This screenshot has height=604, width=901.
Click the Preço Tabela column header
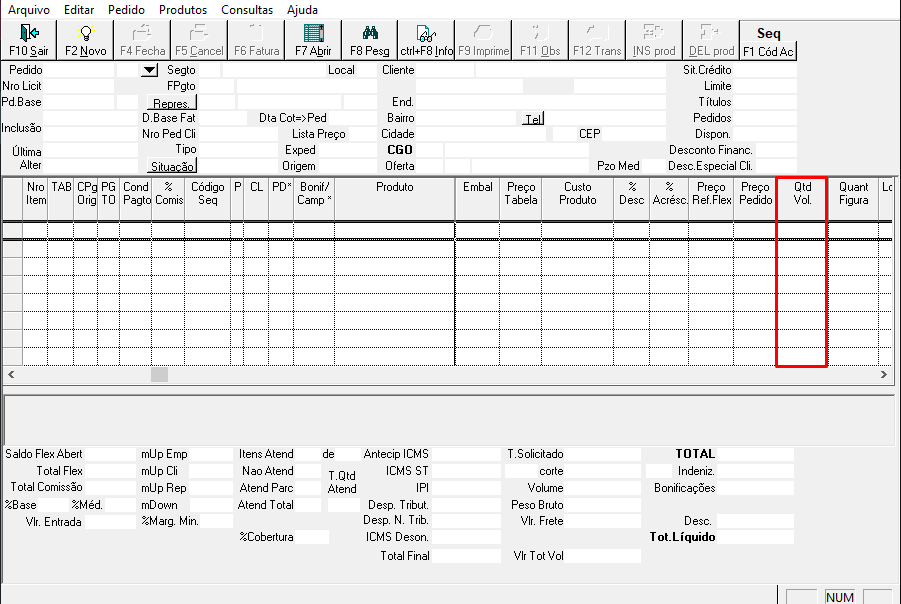[x=521, y=199]
